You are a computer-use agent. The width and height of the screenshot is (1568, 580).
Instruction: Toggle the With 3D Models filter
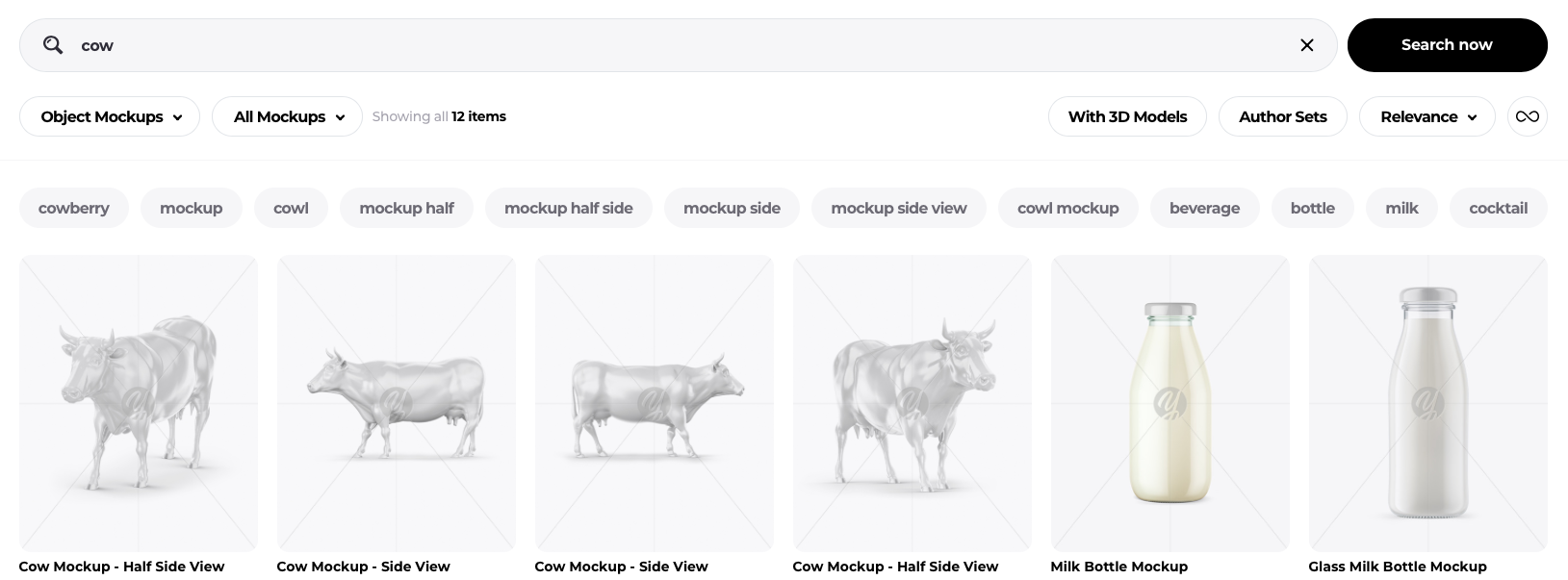tap(1127, 116)
